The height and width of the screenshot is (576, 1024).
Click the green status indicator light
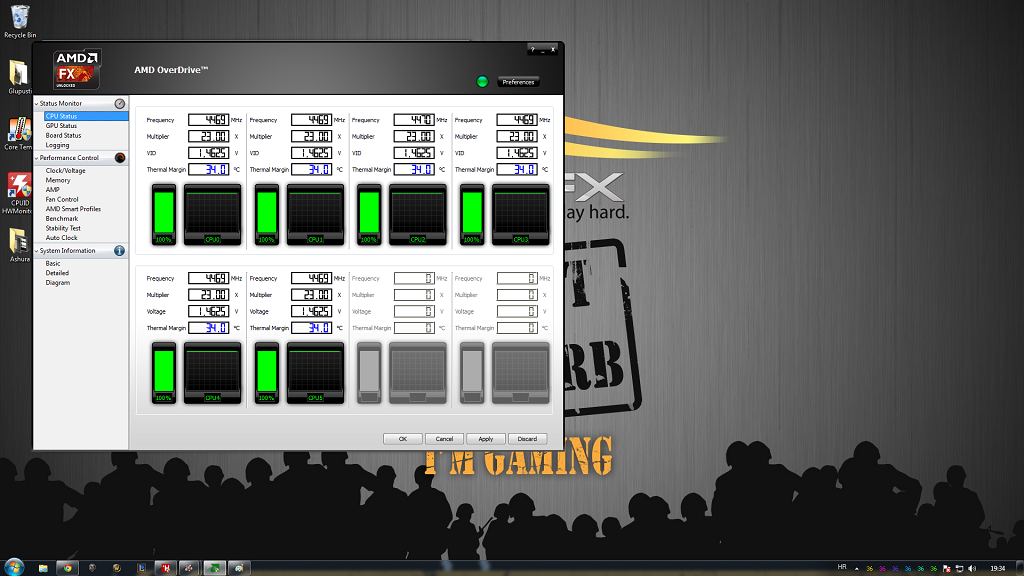coord(482,82)
